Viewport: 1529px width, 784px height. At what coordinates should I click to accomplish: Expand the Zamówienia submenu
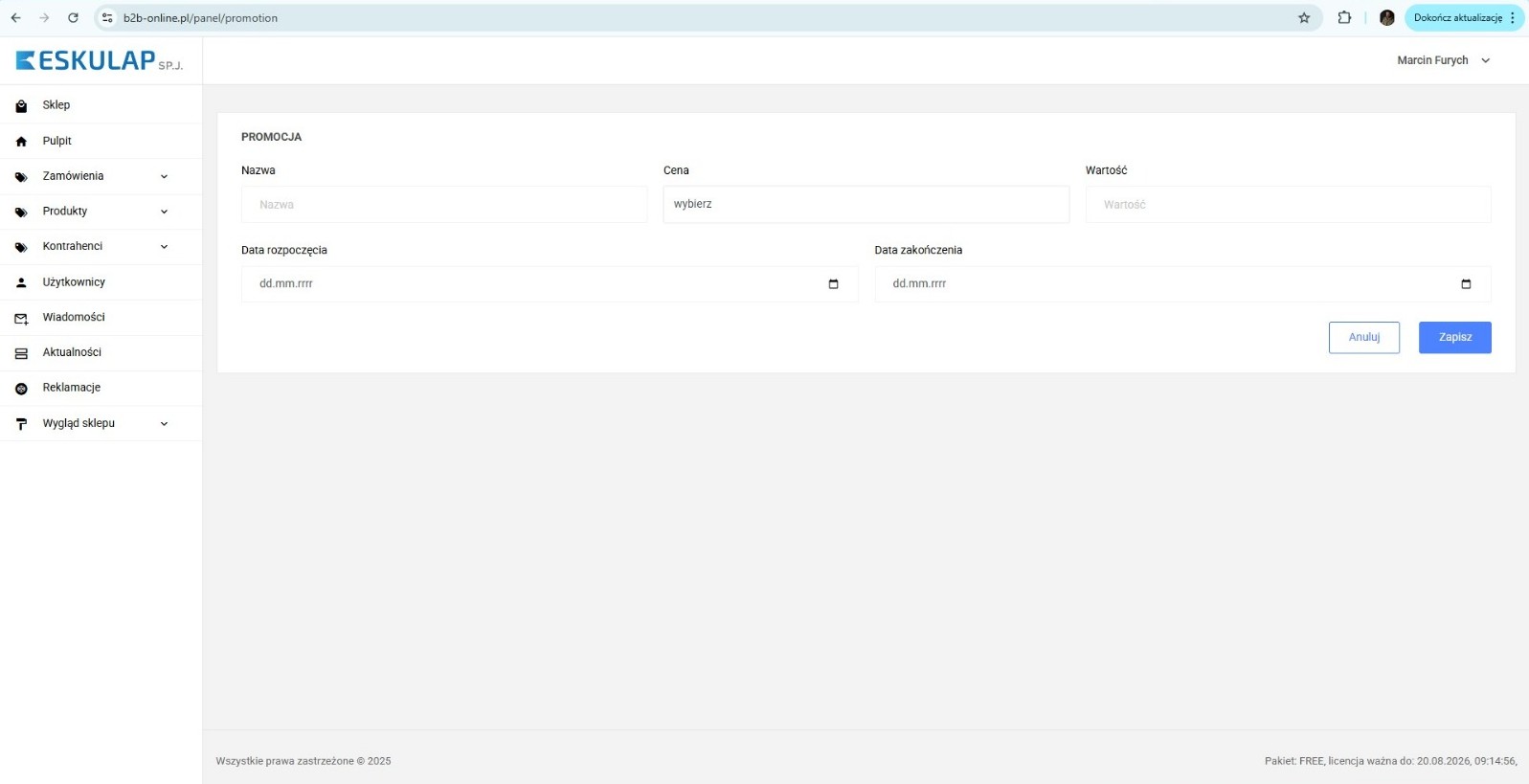click(x=164, y=177)
